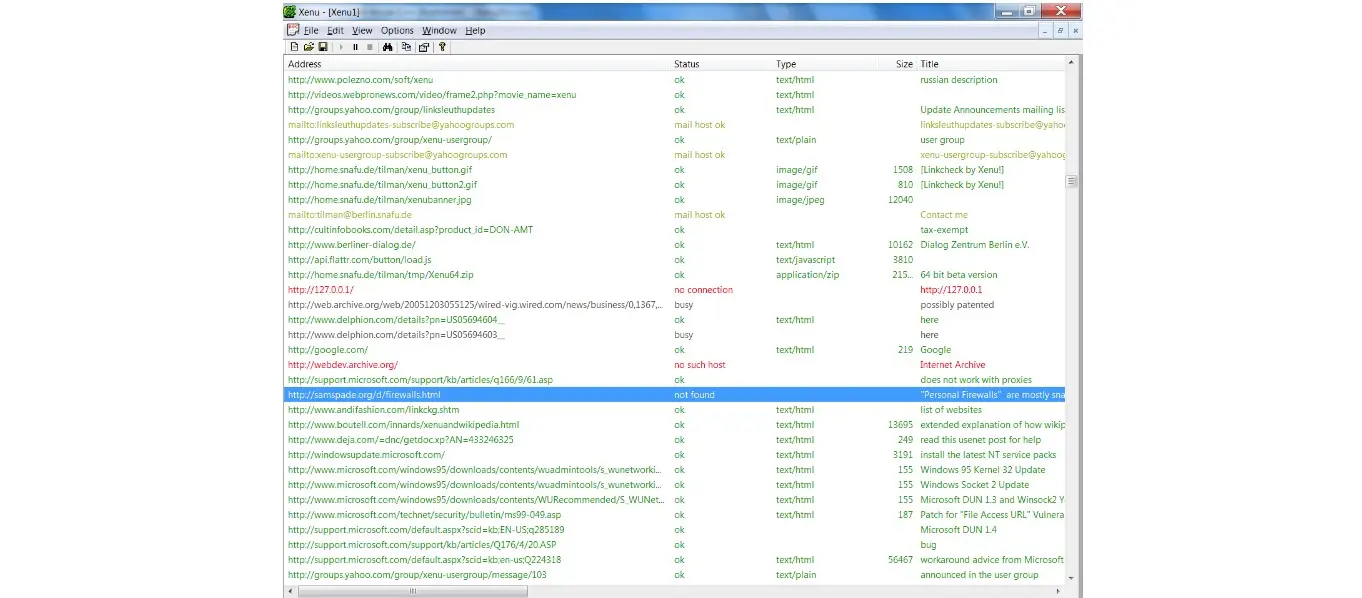
Task: Select the http://google.com/ row
Action: [674, 350]
